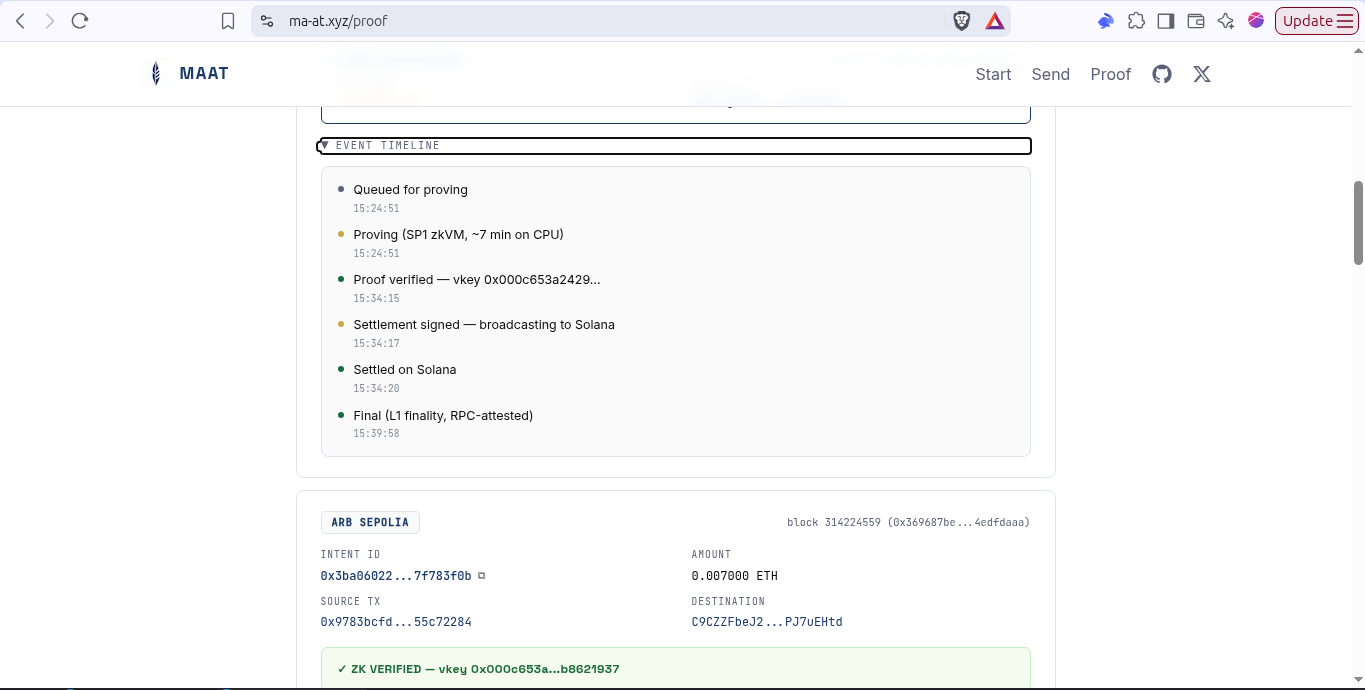This screenshot has height=690, width=1365.
Task: Open MAAT X (Twitter) profile icon
Action: pyautogui.click(x=1202, y=74)
